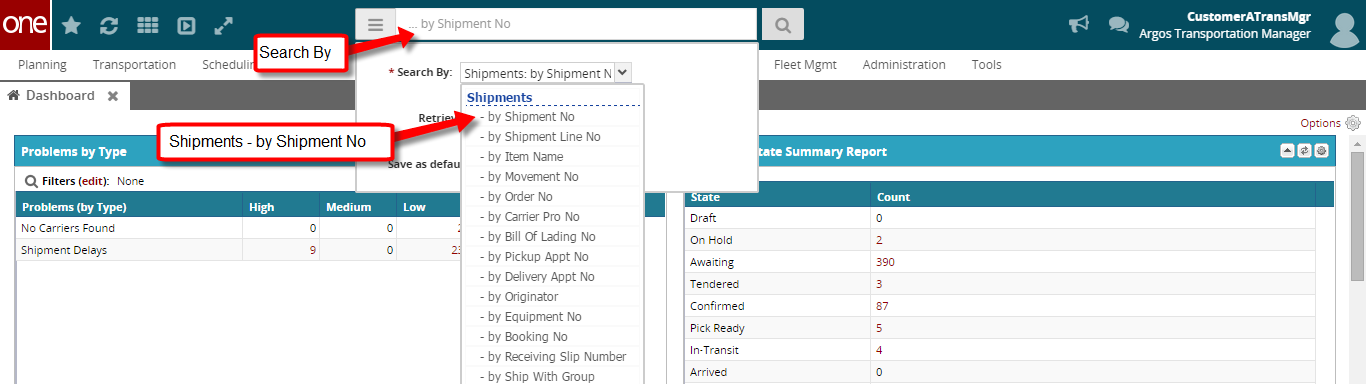Open the chat messages icon

(1119, 24)
